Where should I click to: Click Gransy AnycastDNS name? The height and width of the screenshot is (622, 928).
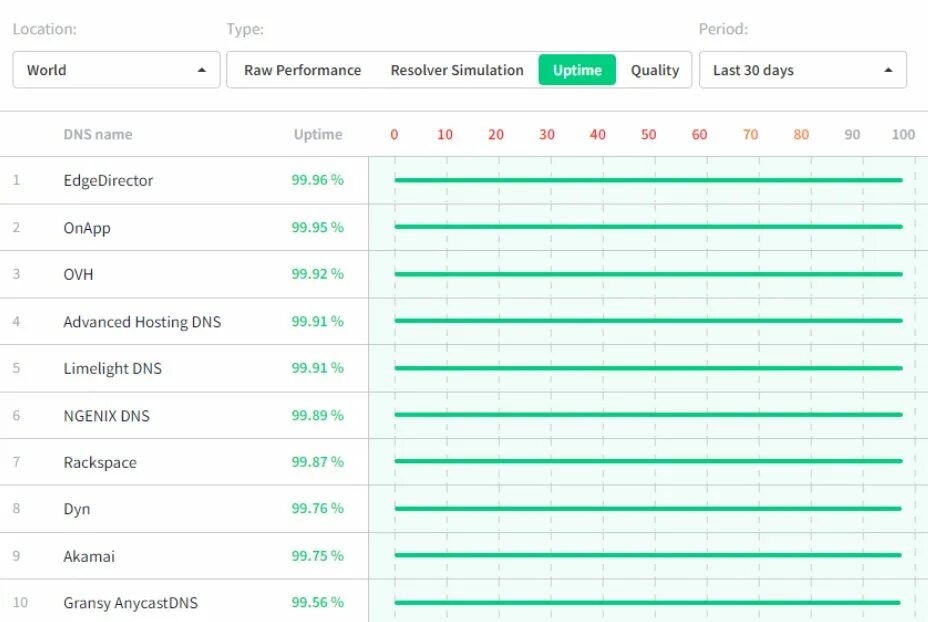(x=131, y=602)
